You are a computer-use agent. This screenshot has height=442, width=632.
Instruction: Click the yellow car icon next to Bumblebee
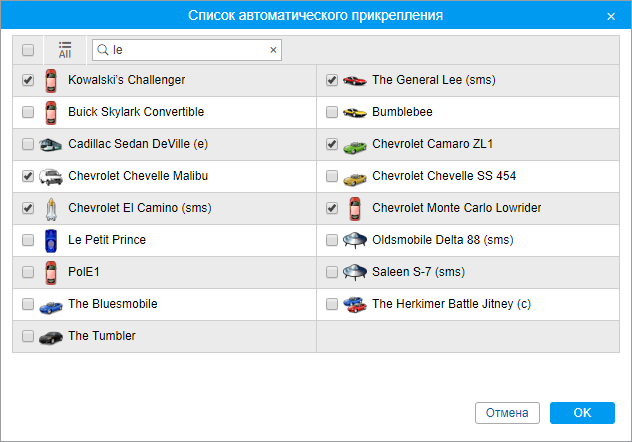point(355,112)
